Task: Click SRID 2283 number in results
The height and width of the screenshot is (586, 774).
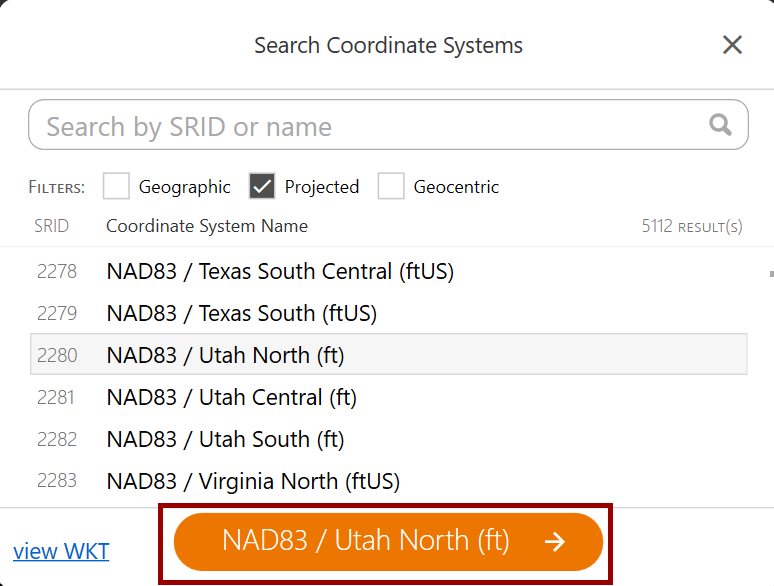Action: [56, 481]
